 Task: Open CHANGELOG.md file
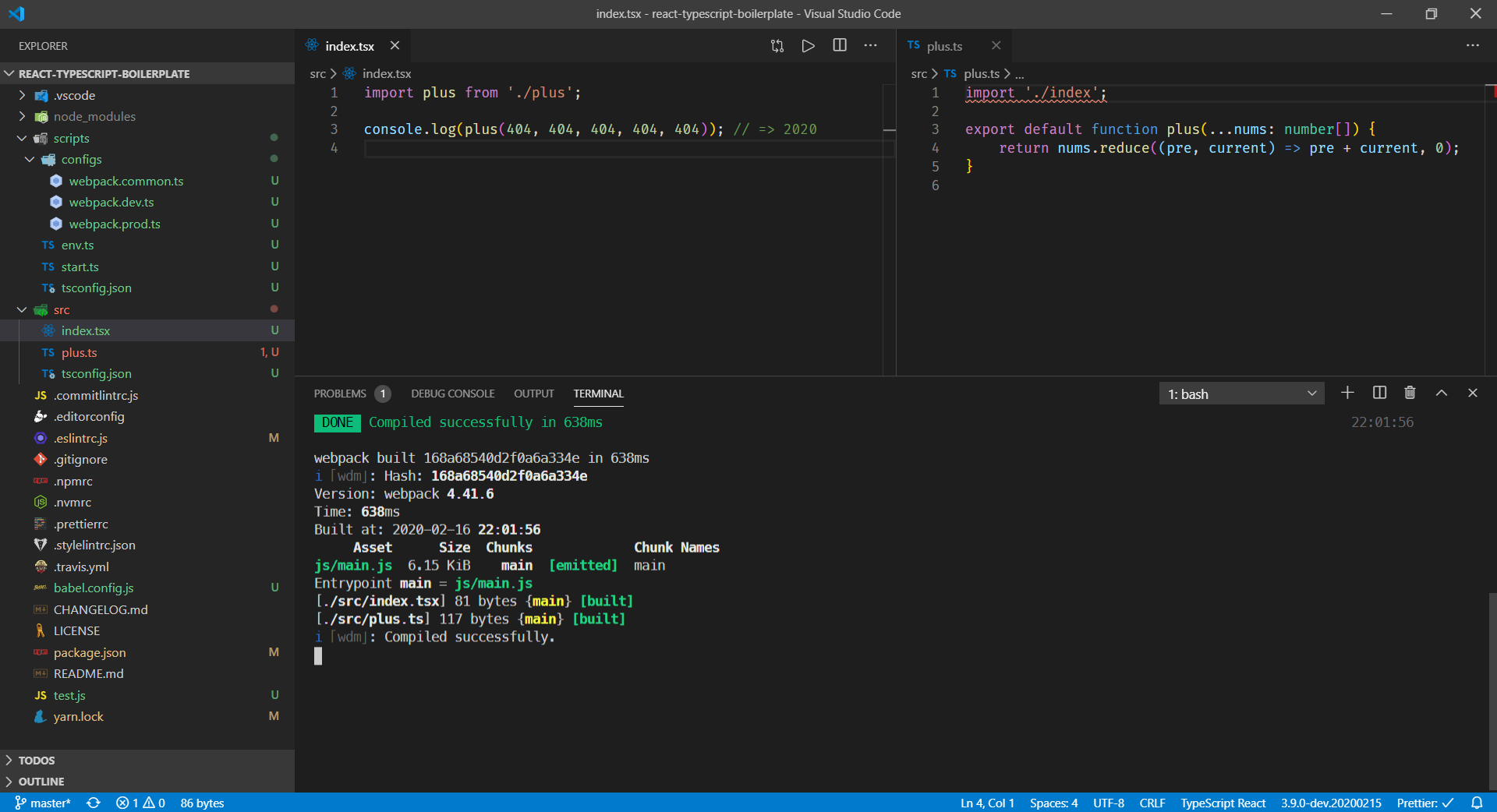tap(147, 609)
